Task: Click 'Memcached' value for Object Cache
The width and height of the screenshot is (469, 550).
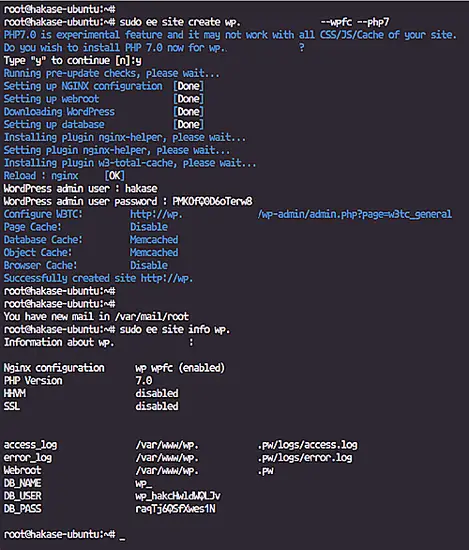Action: pyautogui.click(x=154, y=253)
